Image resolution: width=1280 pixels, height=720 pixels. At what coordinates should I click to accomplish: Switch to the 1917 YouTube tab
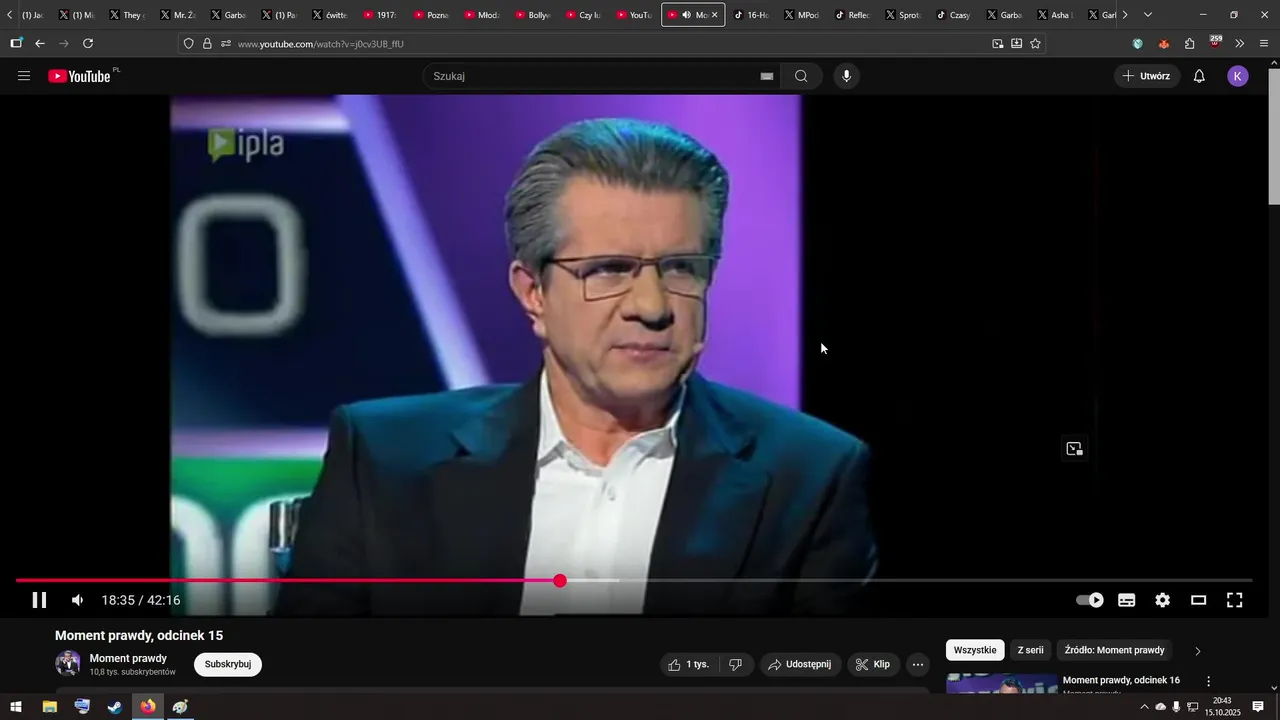(381, 15)
